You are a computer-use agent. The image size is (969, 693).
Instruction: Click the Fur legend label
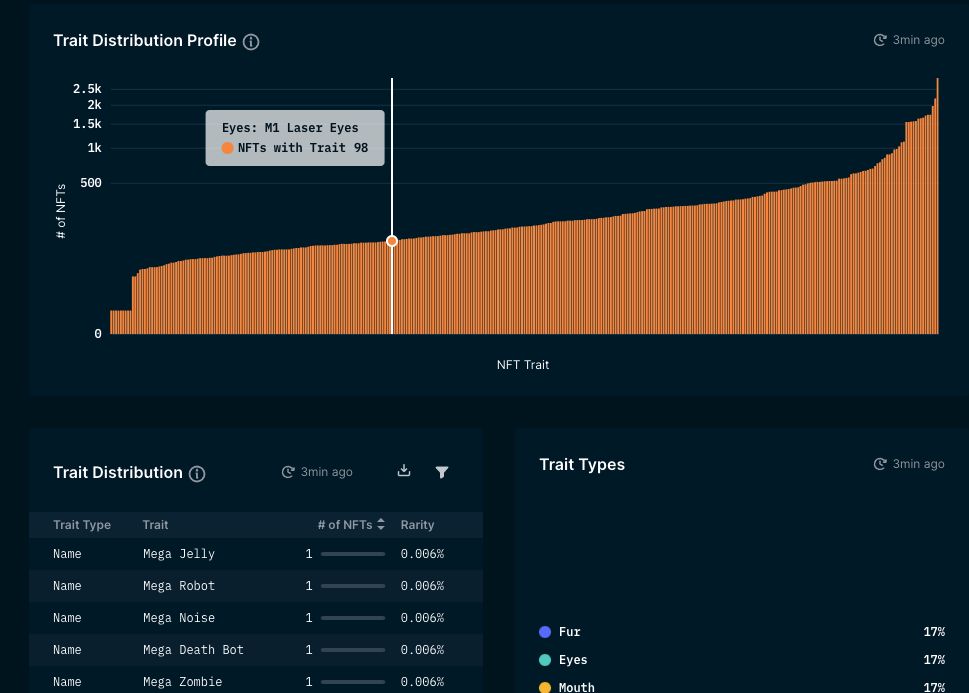tap(570, 632)
